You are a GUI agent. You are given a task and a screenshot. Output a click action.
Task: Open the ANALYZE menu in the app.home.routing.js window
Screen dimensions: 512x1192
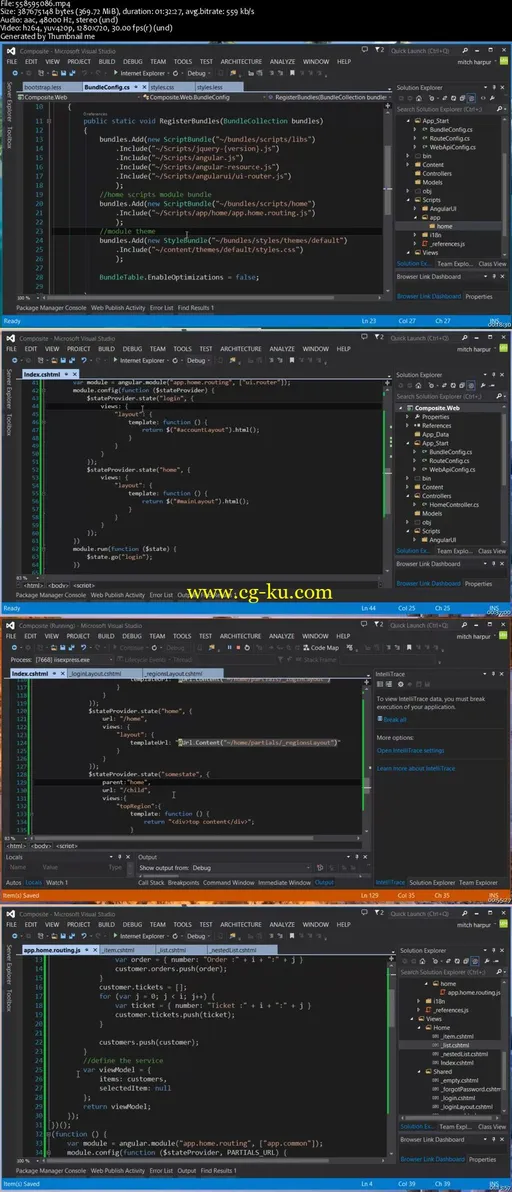(283, 925)
